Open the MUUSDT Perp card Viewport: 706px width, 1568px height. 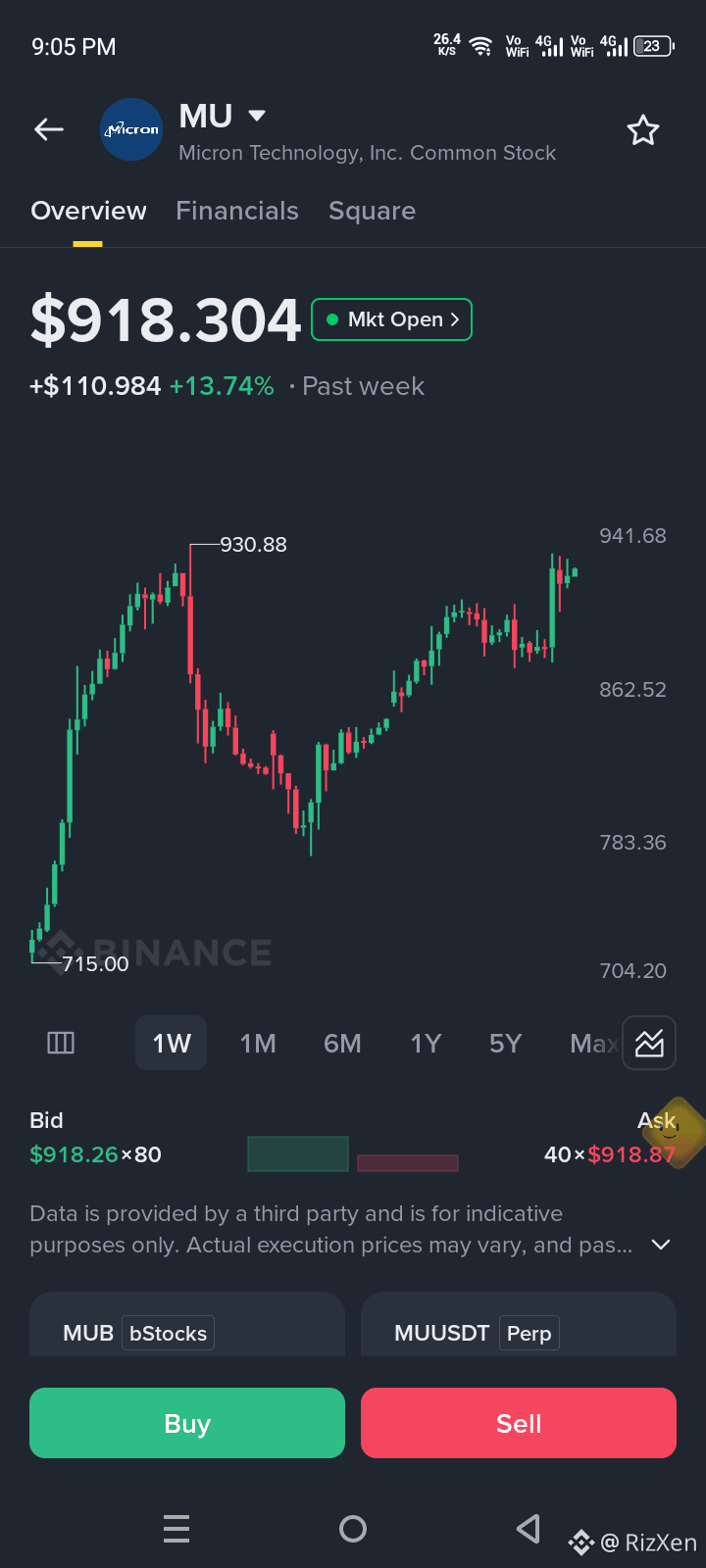519,1325
